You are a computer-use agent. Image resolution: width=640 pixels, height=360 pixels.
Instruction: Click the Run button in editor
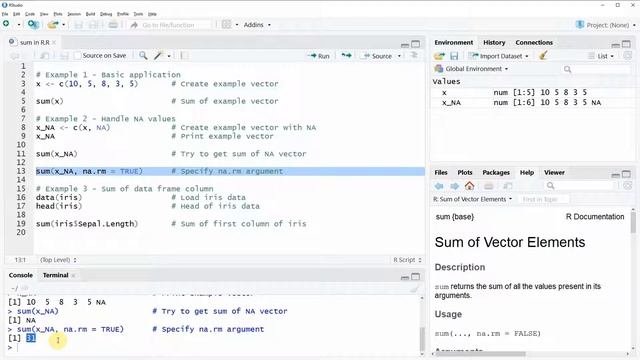[319, 56]
